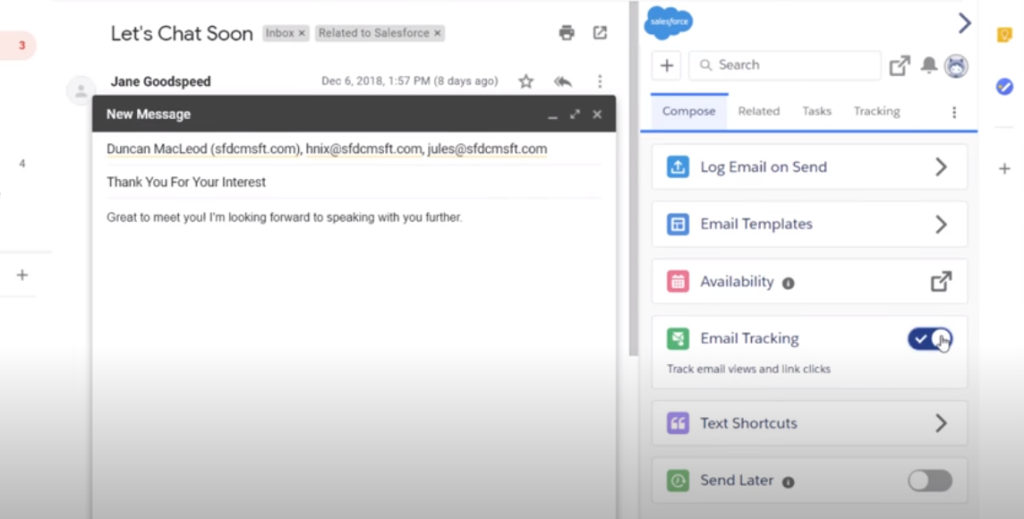
Task: Expand the Log Email on Send option
Action: coord(940,167)
